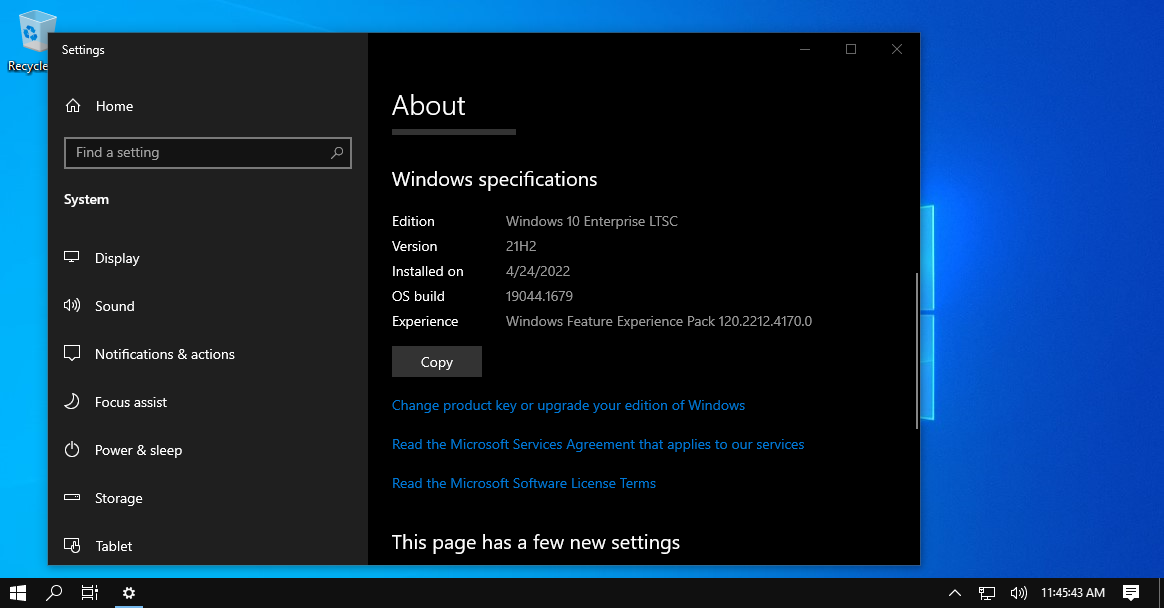Click the System category heading
Screen dimensions: 1164x608
(86, 200)
